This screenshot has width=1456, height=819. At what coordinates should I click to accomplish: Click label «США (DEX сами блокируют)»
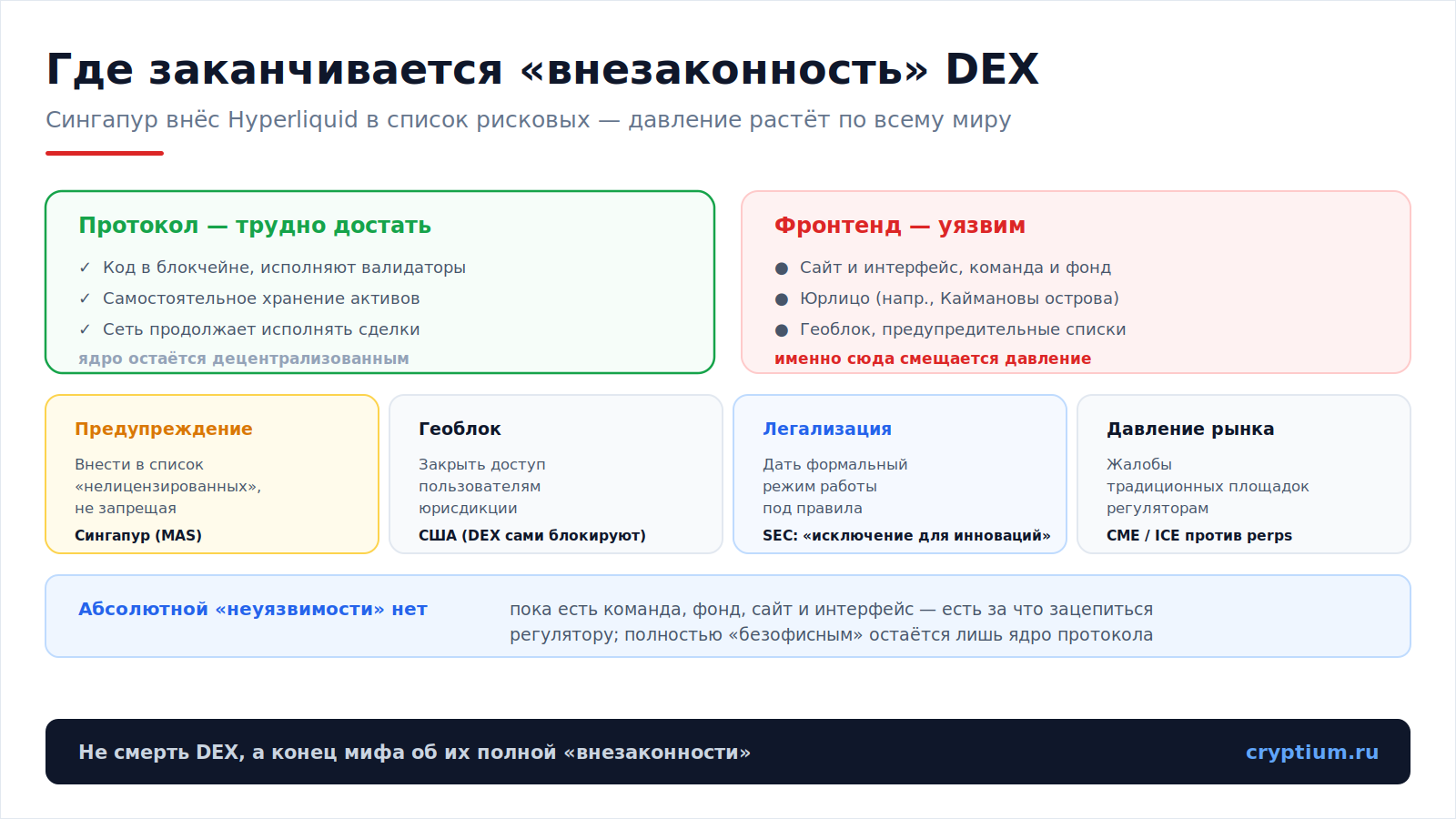point(532,535)
